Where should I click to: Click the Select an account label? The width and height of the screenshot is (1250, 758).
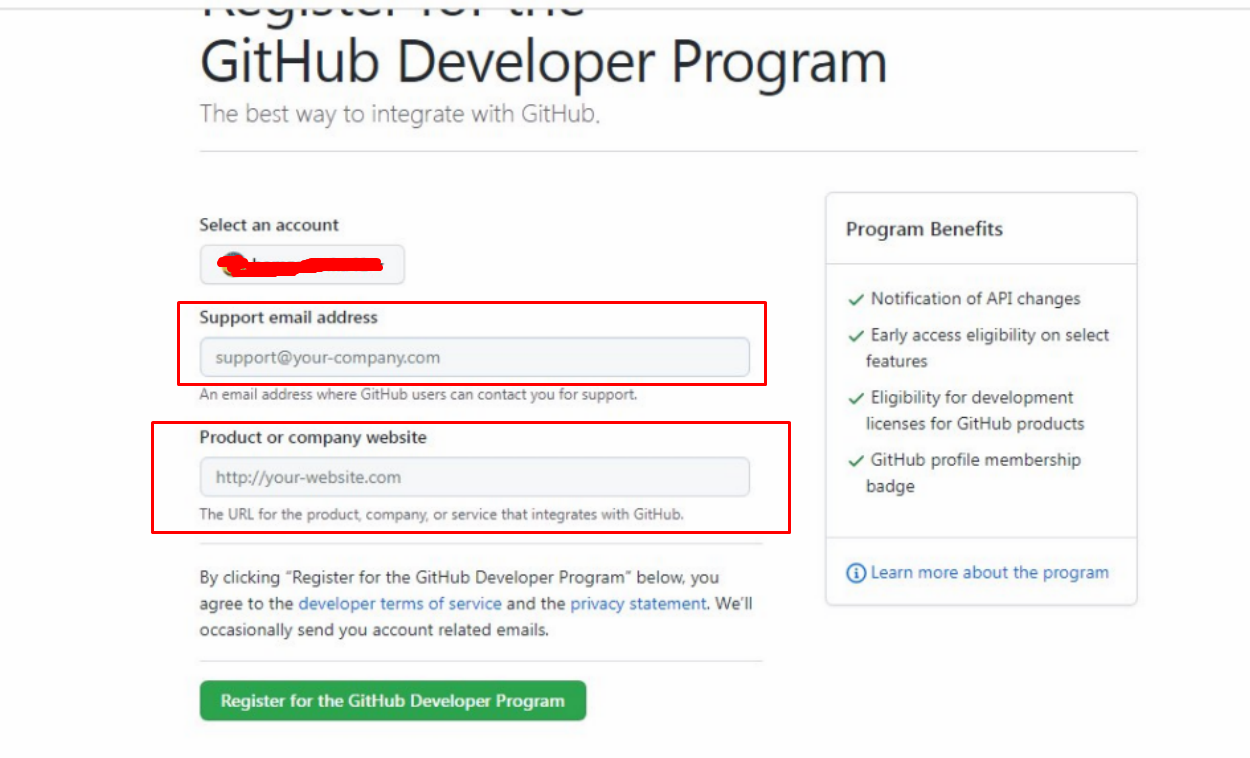pyautogui.click(x=269, y=225)
